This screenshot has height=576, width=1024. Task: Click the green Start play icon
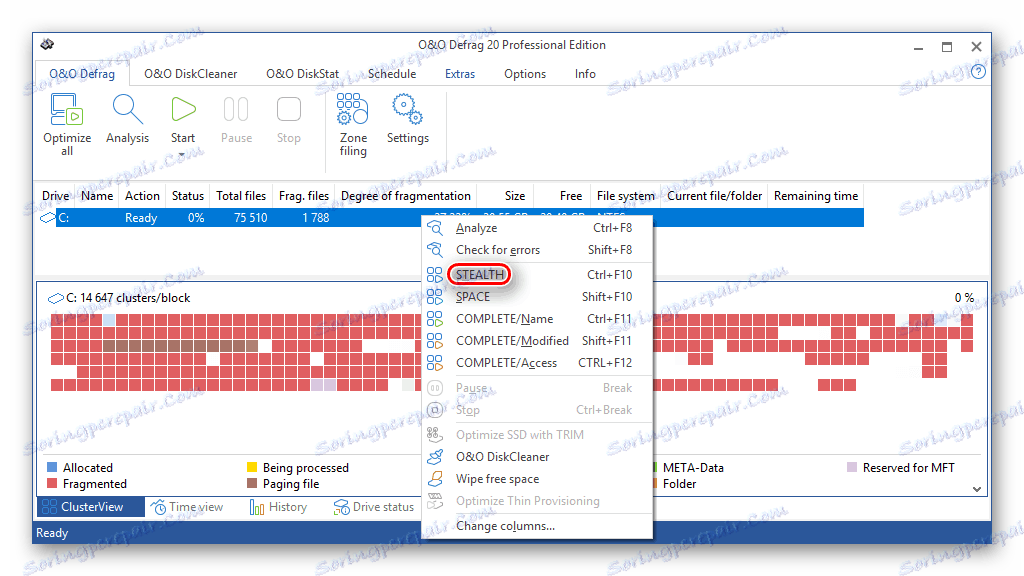coord(183,109)
